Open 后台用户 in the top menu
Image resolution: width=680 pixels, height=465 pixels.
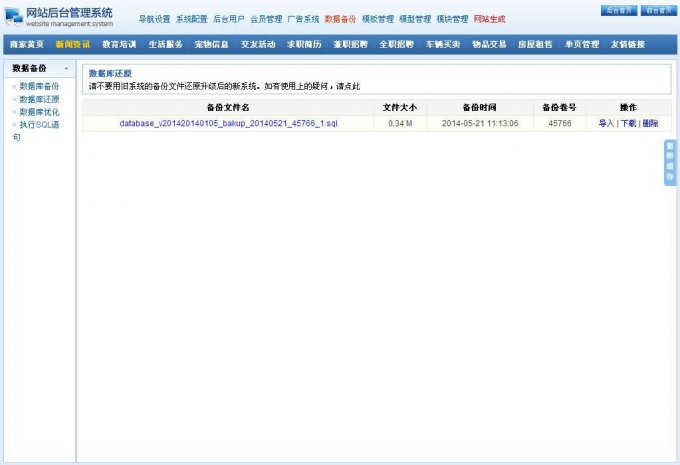coord(229,19)
